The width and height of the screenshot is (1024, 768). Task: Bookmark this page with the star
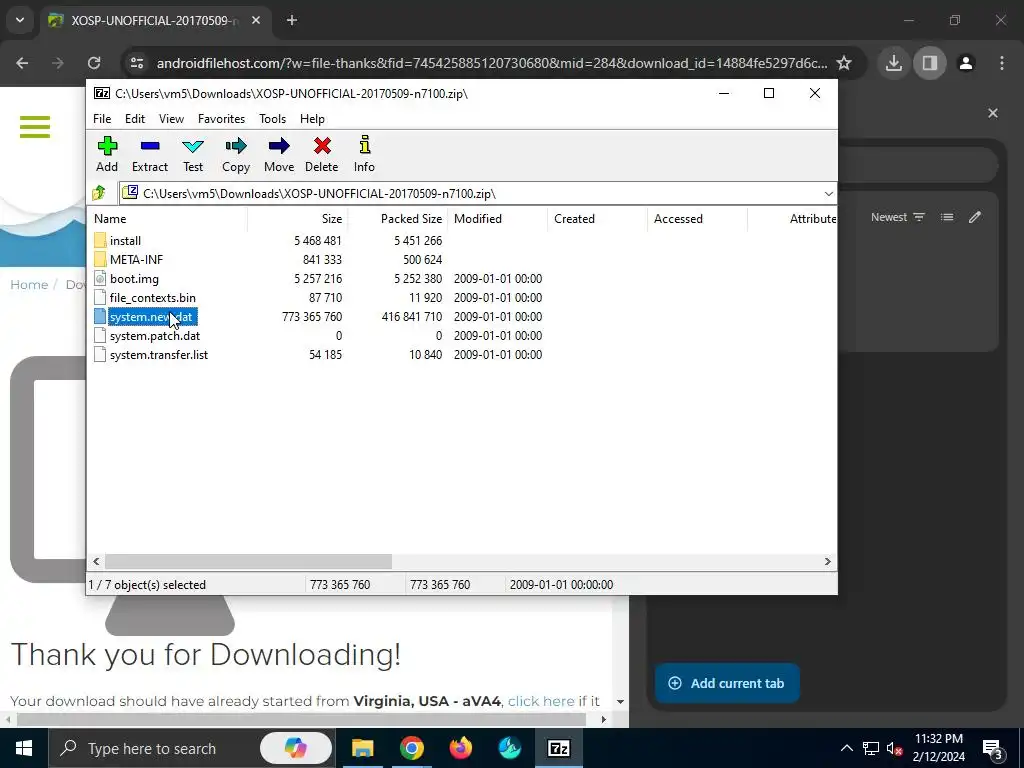tap(844, 63)
